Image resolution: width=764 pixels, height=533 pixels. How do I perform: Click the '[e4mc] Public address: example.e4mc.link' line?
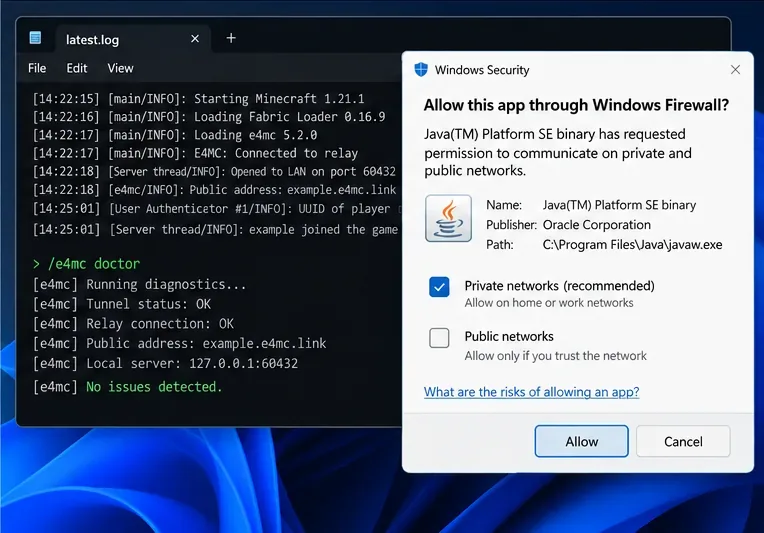[x=179, y=343]
